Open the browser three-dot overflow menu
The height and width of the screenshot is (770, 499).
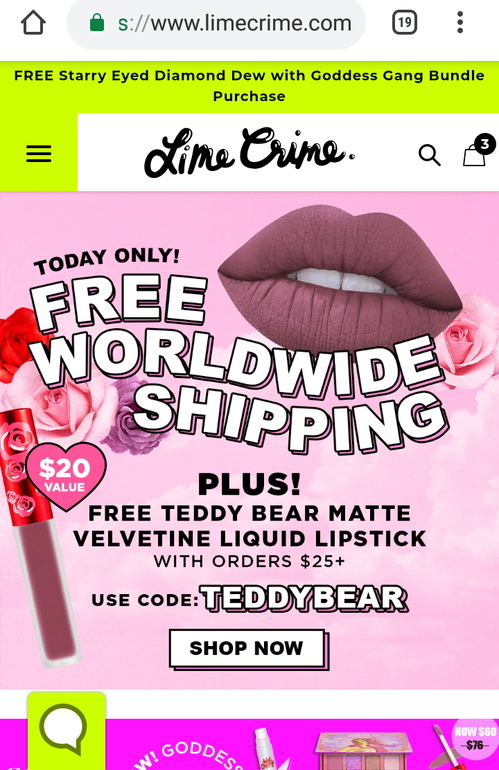point(460,23)
